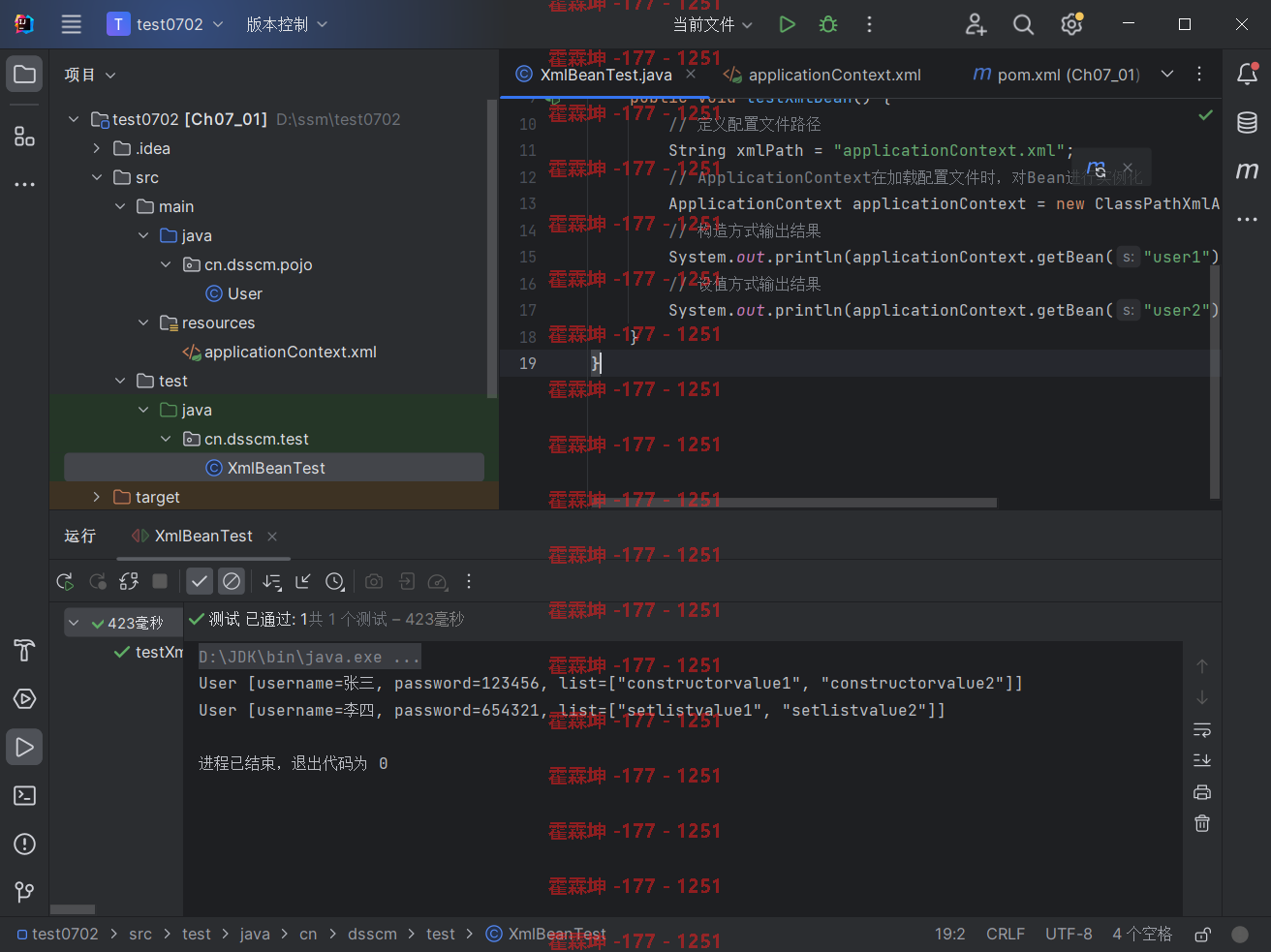This screenshot has width=1271, height=952.
Task: Switch to pom.xml (Ch07_01) tab
Action: pyautogui.click(x=1056, y=75)
